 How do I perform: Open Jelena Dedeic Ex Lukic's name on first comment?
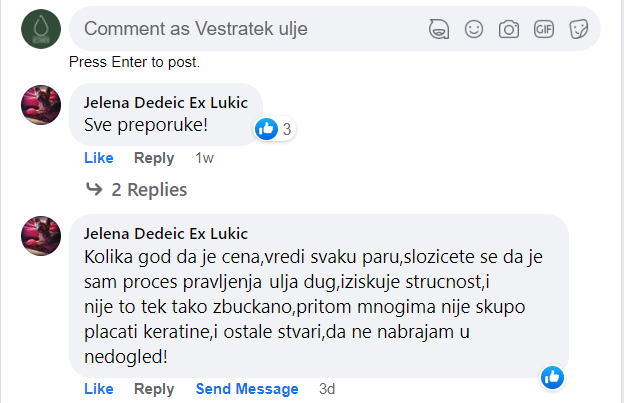[x=166, y=103]
